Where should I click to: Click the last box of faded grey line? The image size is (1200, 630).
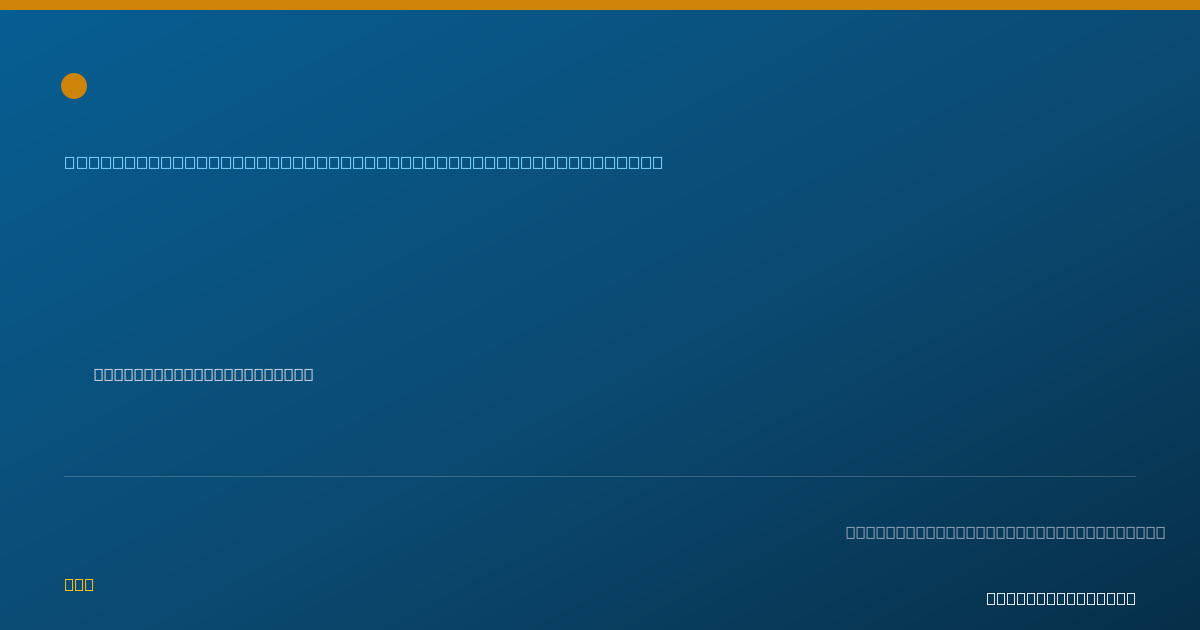(1161, 532)
